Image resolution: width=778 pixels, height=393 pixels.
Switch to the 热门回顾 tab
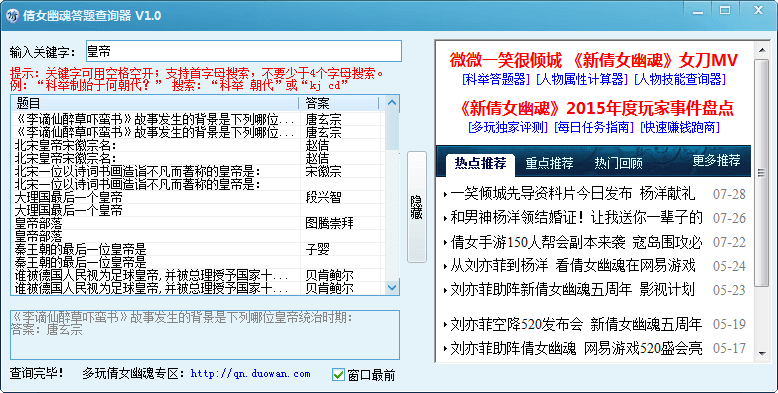coord(618,163)
